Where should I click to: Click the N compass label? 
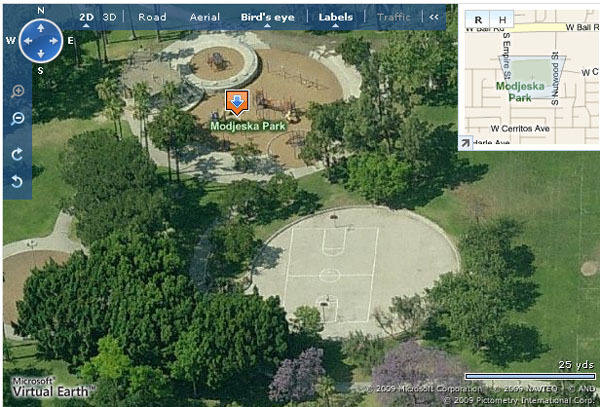41,10
